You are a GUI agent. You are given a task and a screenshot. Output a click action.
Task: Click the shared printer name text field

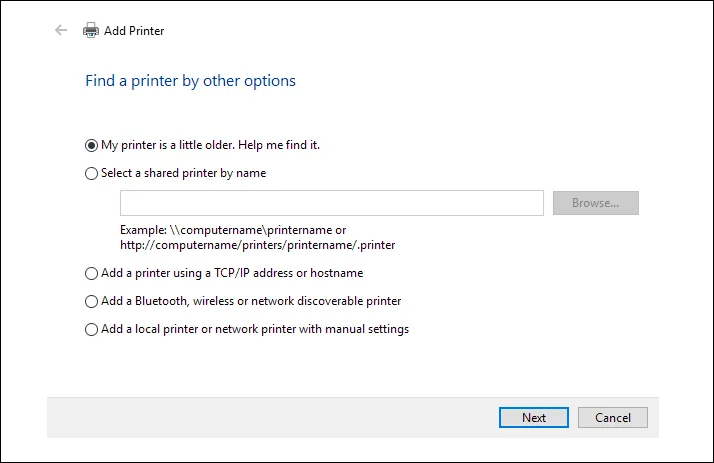[331, 203]
